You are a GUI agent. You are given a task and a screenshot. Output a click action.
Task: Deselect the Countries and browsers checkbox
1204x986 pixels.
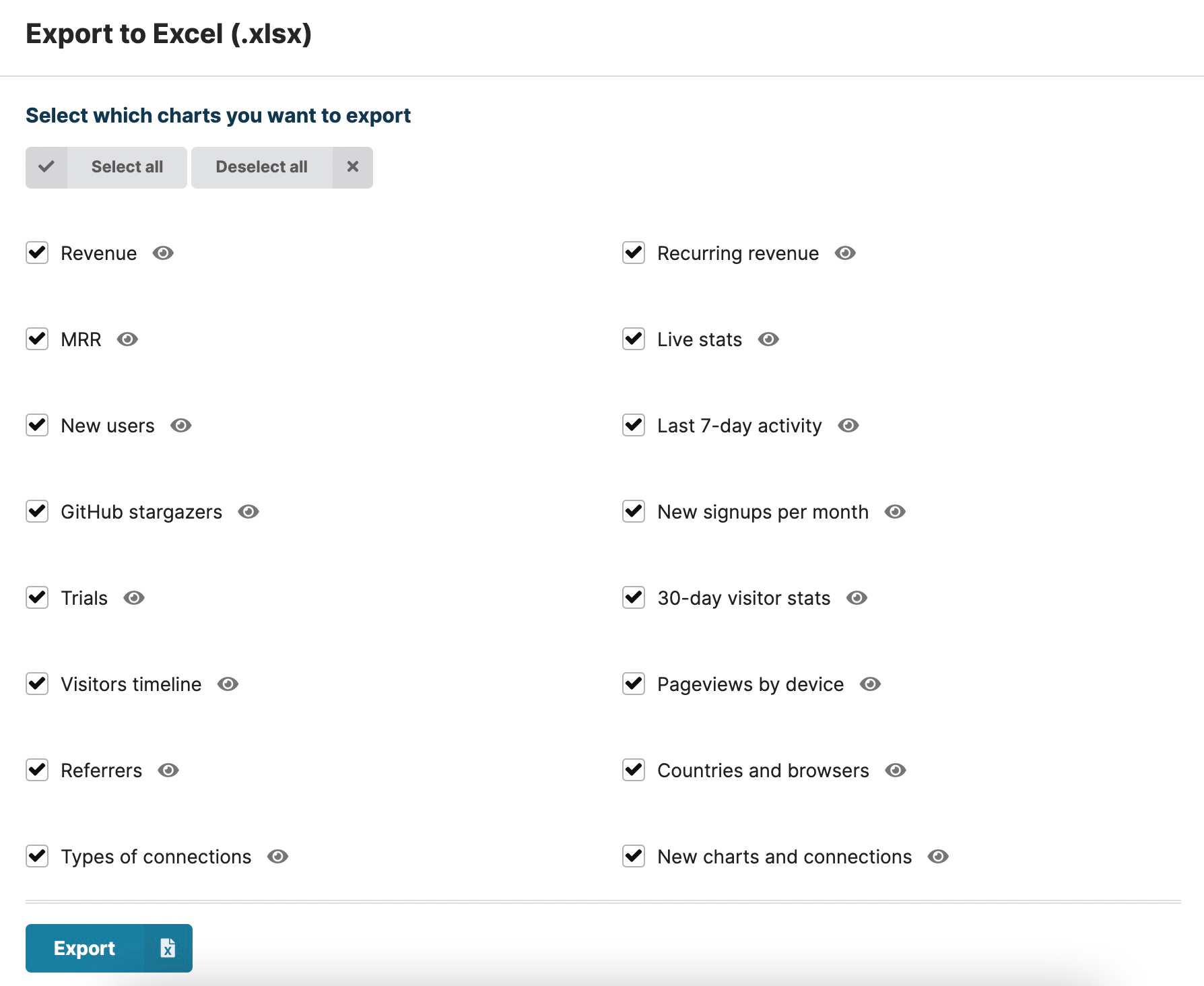pos(634,770)
